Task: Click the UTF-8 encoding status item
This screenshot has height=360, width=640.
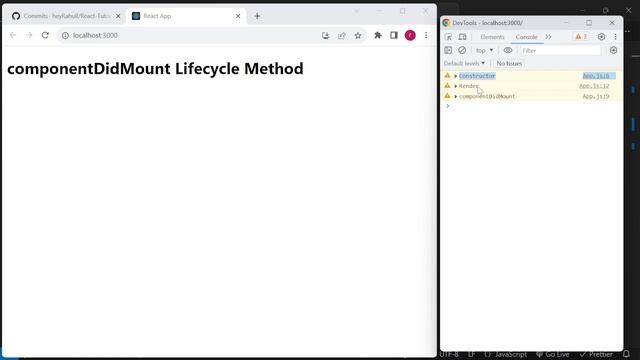Action: 449,354
